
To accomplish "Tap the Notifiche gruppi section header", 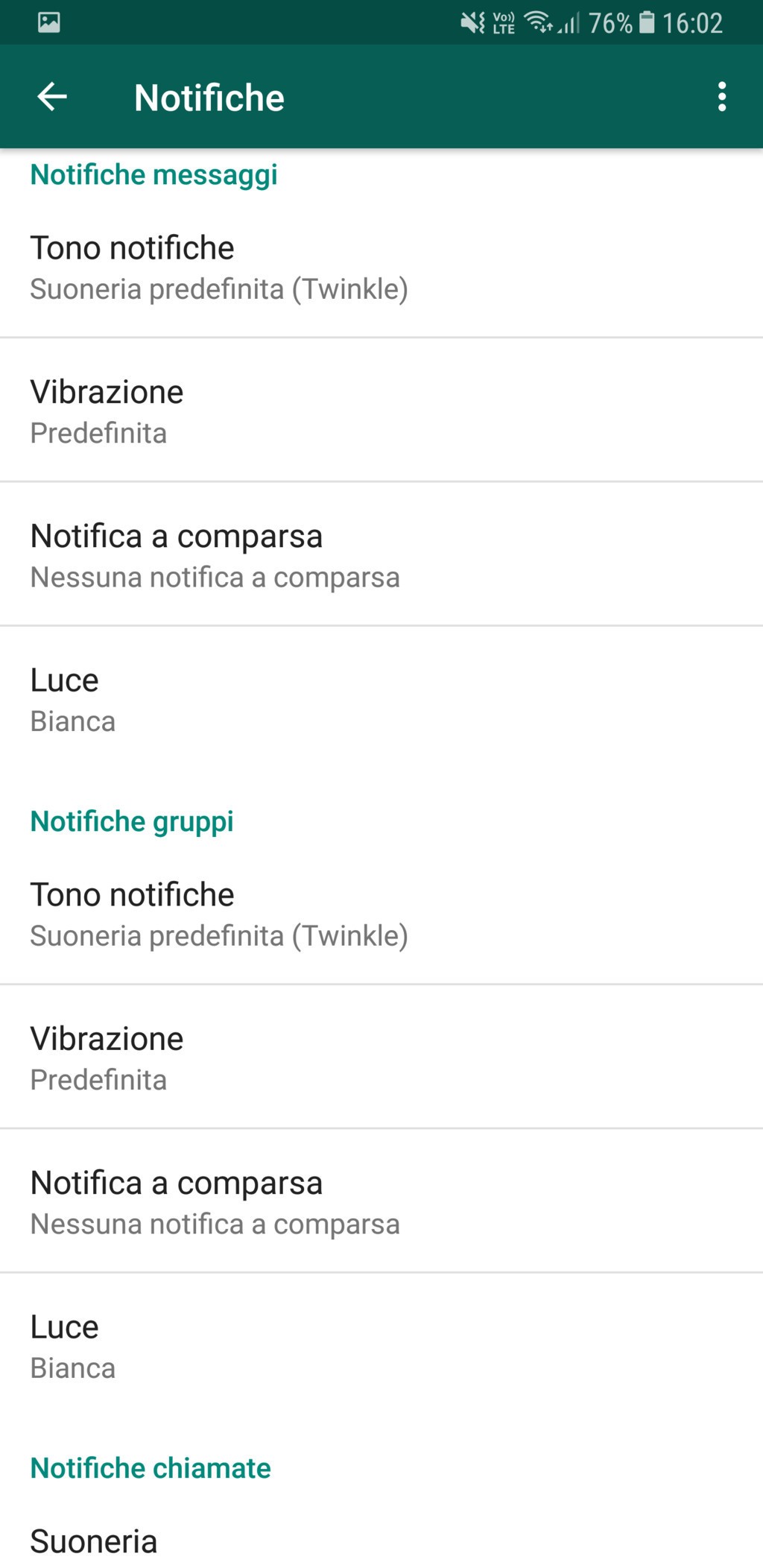I will click(x=132, y=821).
